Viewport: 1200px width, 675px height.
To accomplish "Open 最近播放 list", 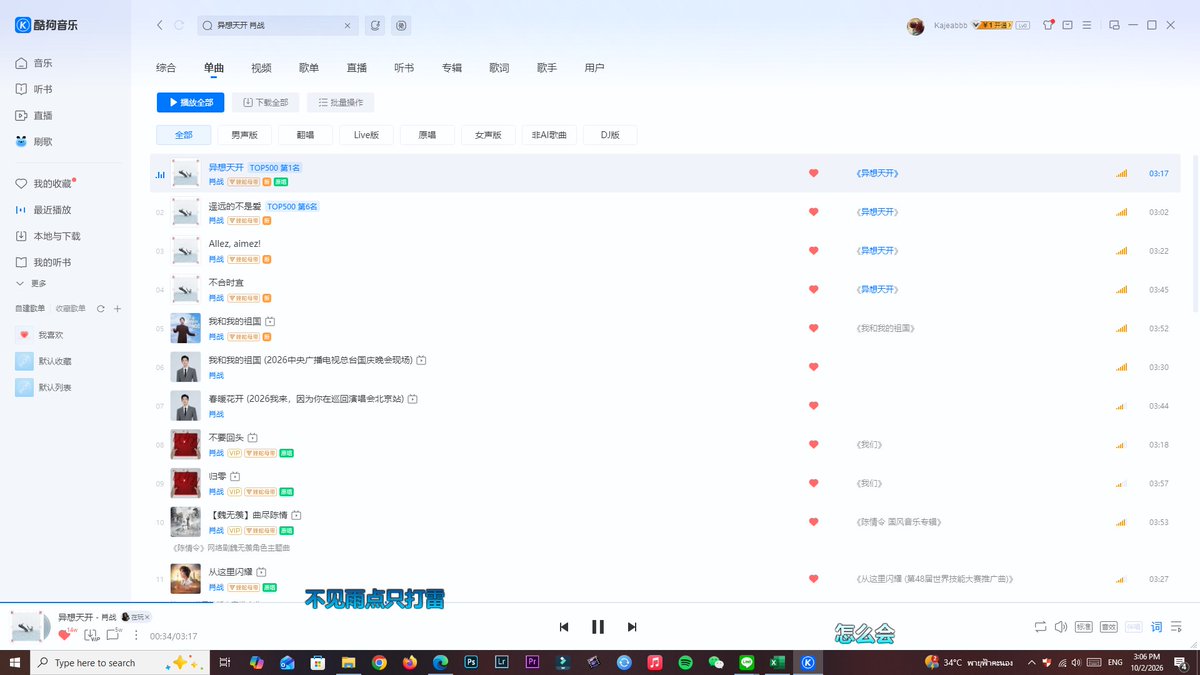I will pyautogui.click(x=44, y=210).
